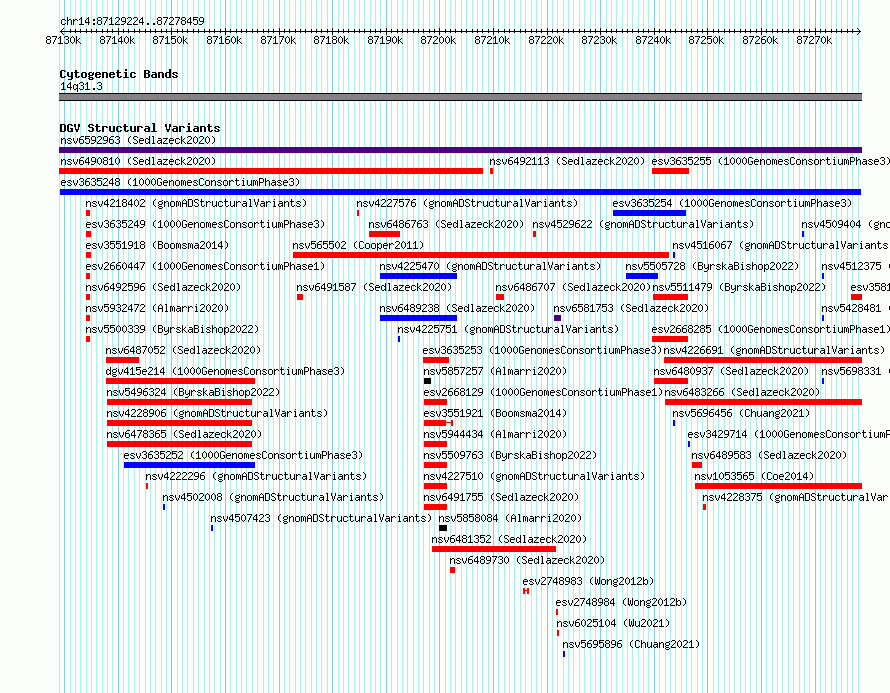Click the black nsv5857257 marker

tap(427, 381)
